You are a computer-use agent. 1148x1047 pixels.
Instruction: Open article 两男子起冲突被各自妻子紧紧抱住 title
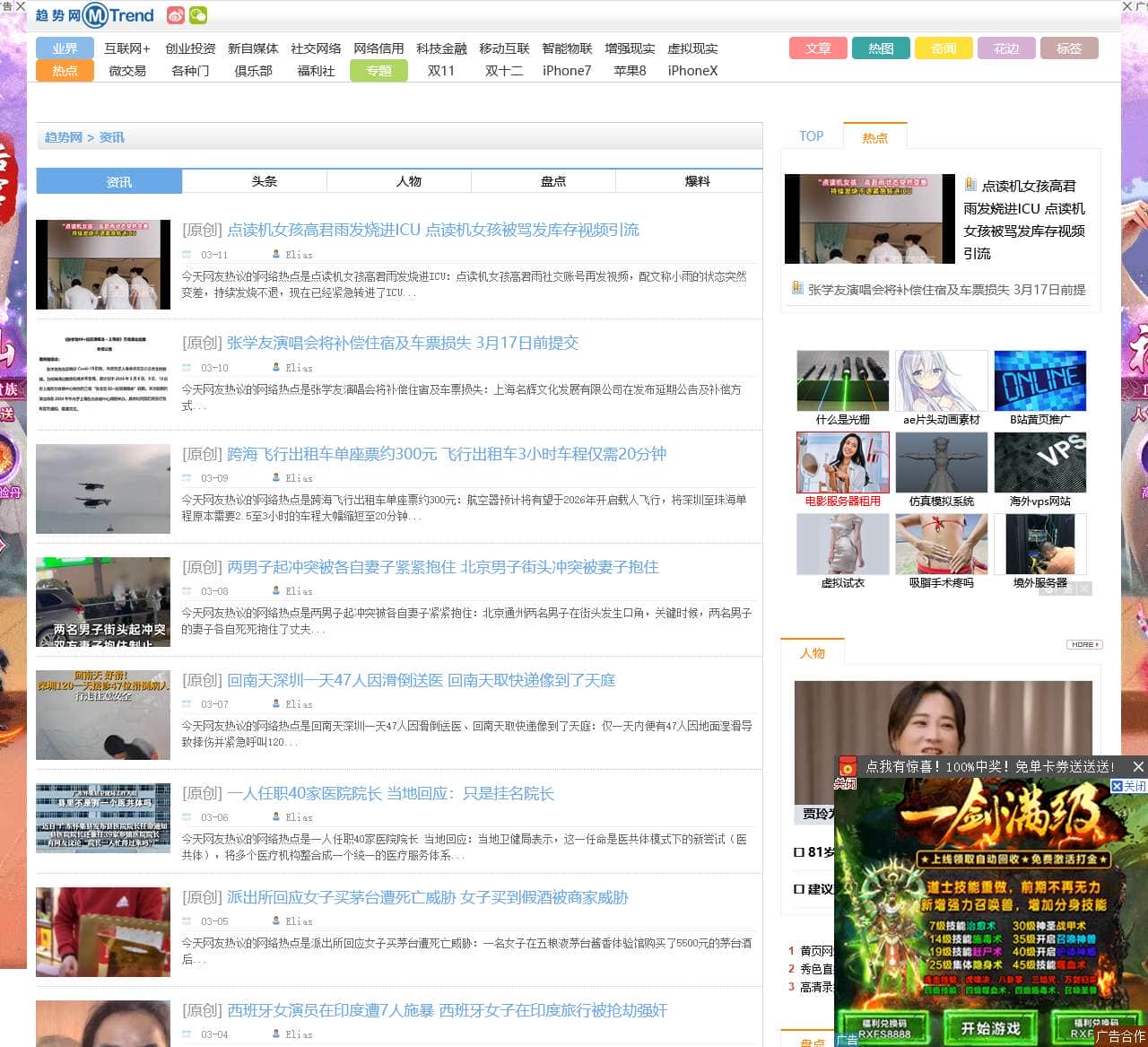[443, 567]
